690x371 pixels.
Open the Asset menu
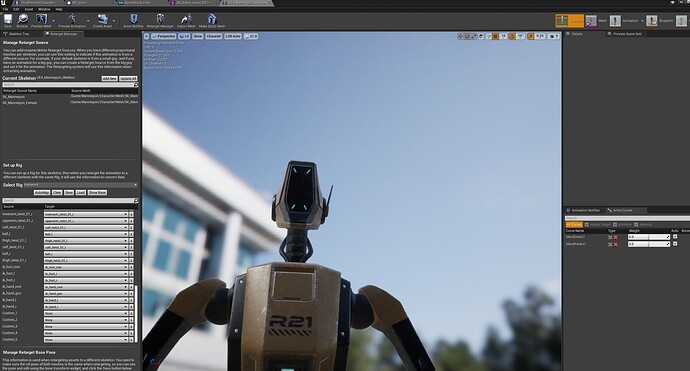tap(29, 9)
